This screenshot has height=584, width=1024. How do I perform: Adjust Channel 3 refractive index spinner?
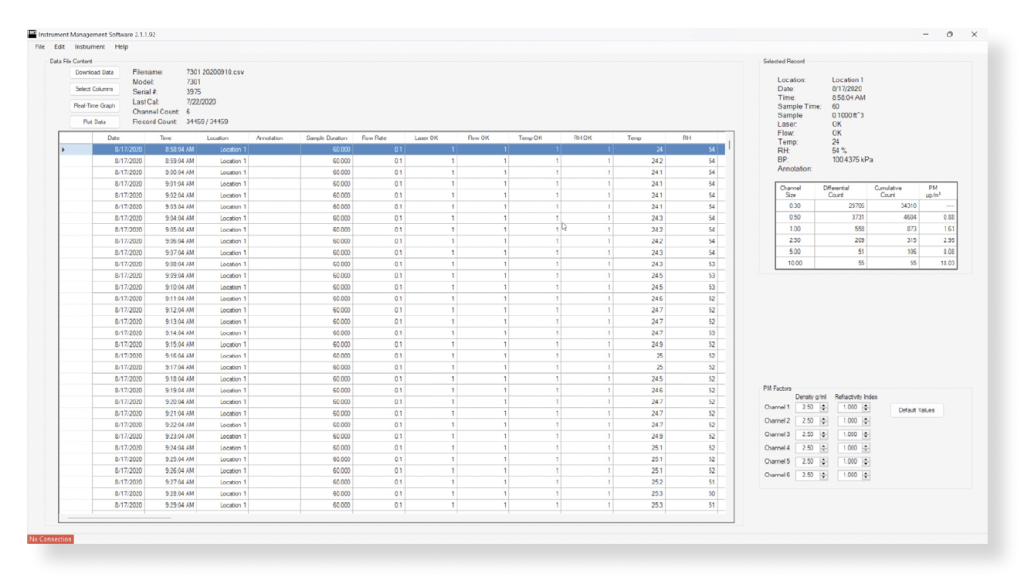click(x=866, y=434)
